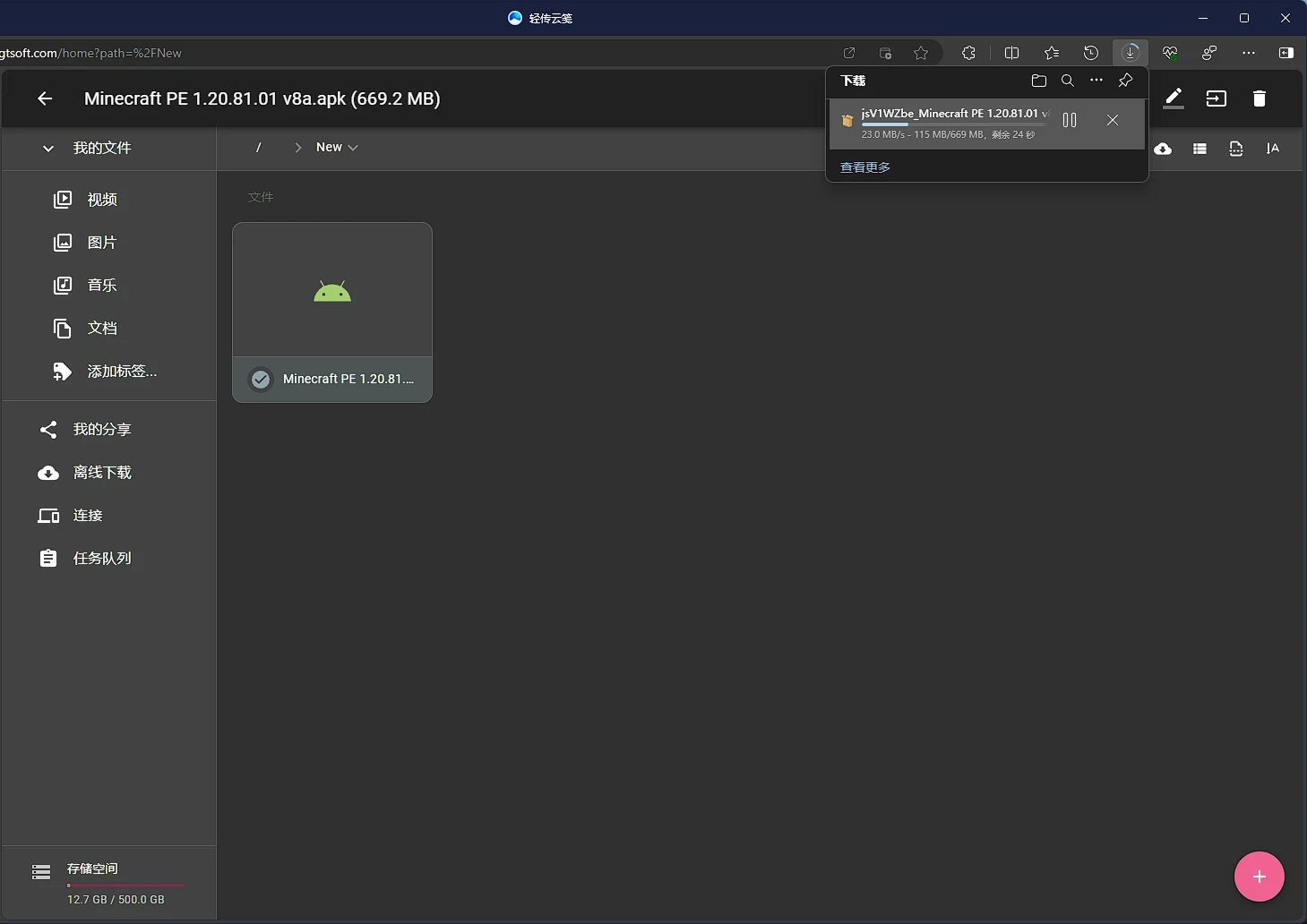Change sort order with A-arrow icon
Viewport: 1307px width, 924px height.
point(1273,149)
